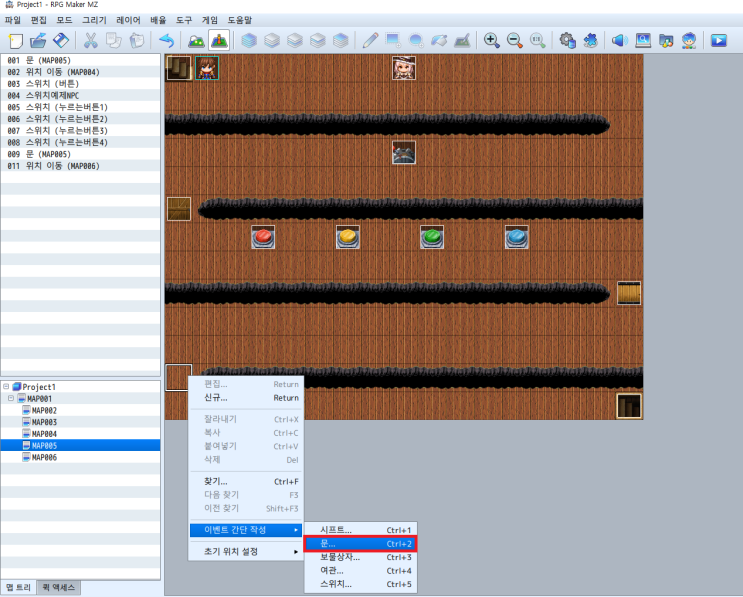
Task: Open the 모드 menu
Action: tap(64, 20)
